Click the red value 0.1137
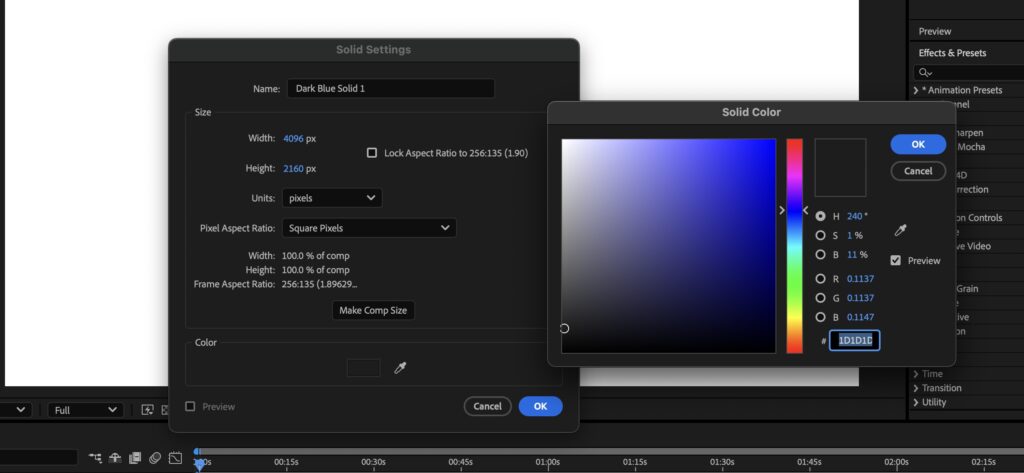 (x=860, y=279)
